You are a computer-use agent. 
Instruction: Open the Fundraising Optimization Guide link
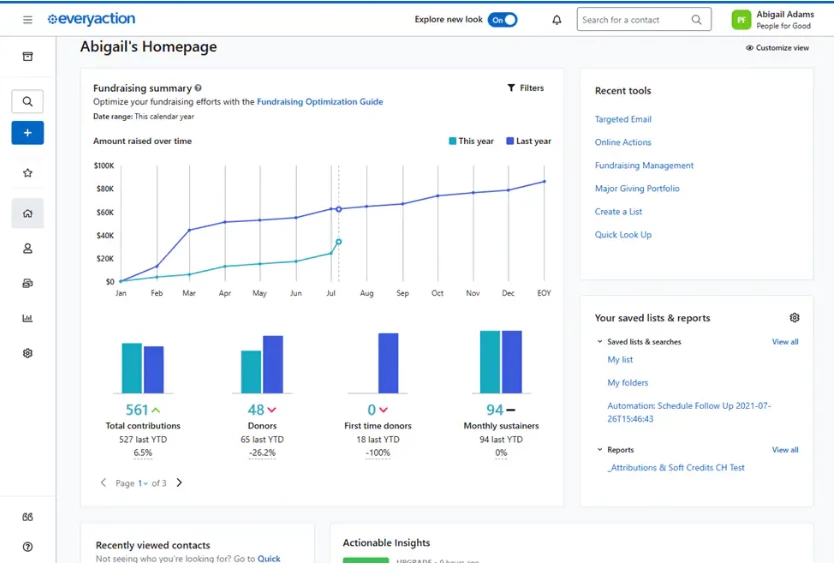[x=320, y=102]
